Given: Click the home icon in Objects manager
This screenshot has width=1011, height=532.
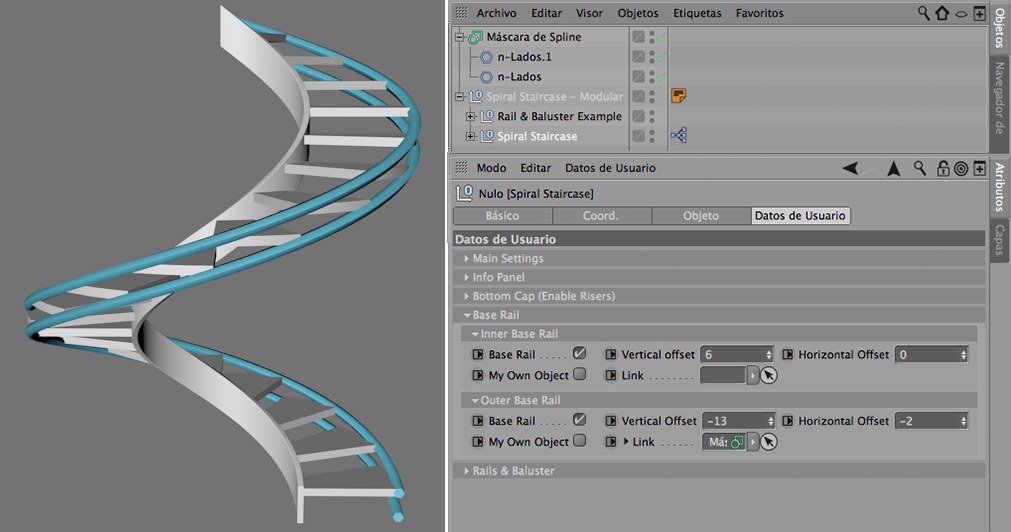Looking at the screenshot, I should (942, 13).
